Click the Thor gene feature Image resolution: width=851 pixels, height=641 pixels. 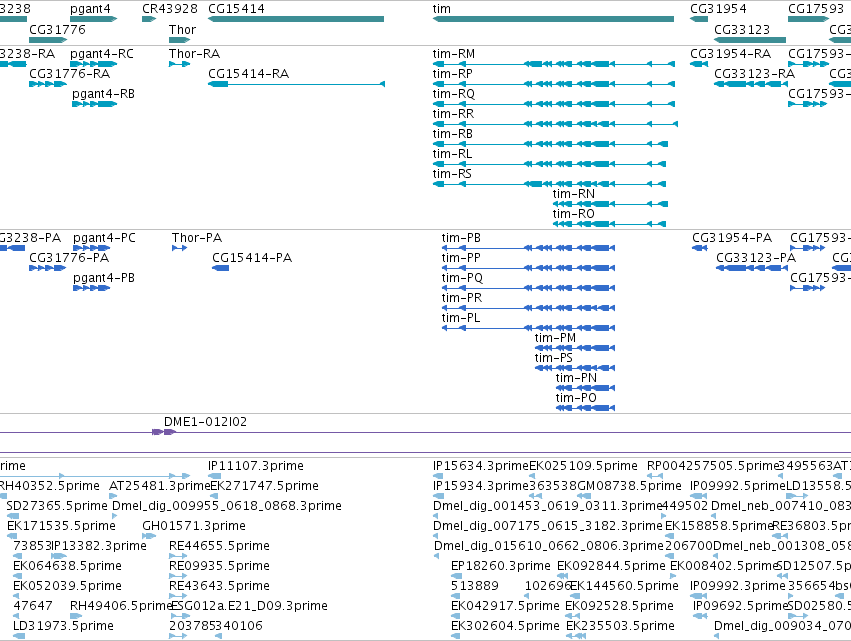(180, 40)
